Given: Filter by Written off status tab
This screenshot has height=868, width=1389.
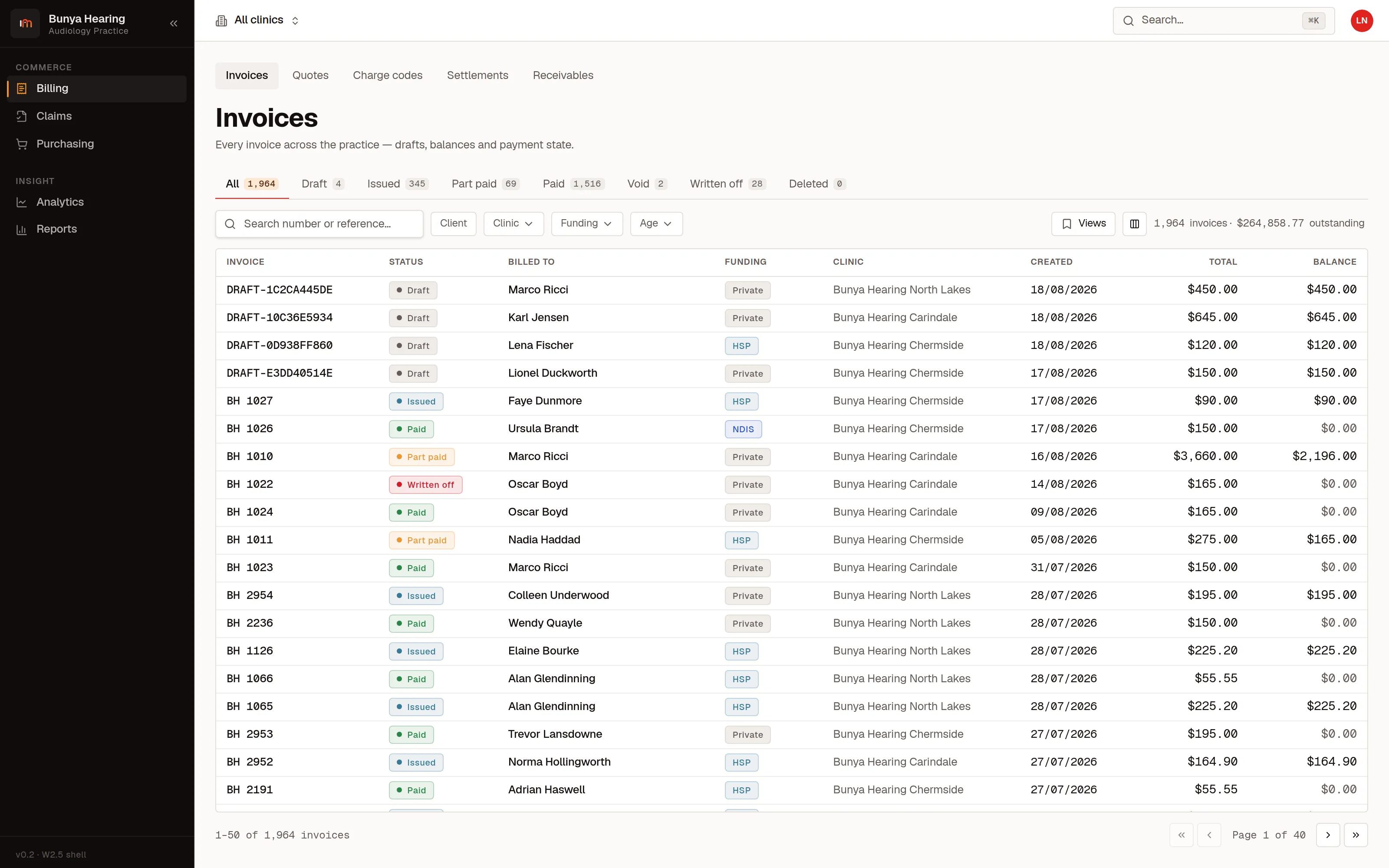Looking at the screenshot, I should point(728,184).
